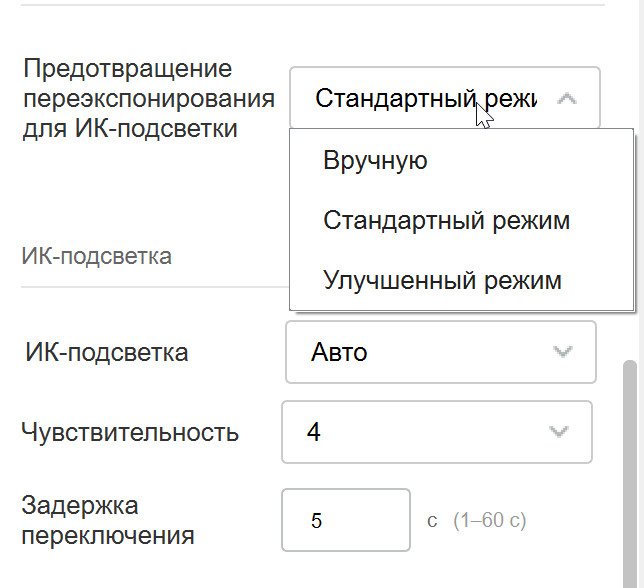
Task: Click the "Задержка переключения" field label
Action: [x=108, y=519]
